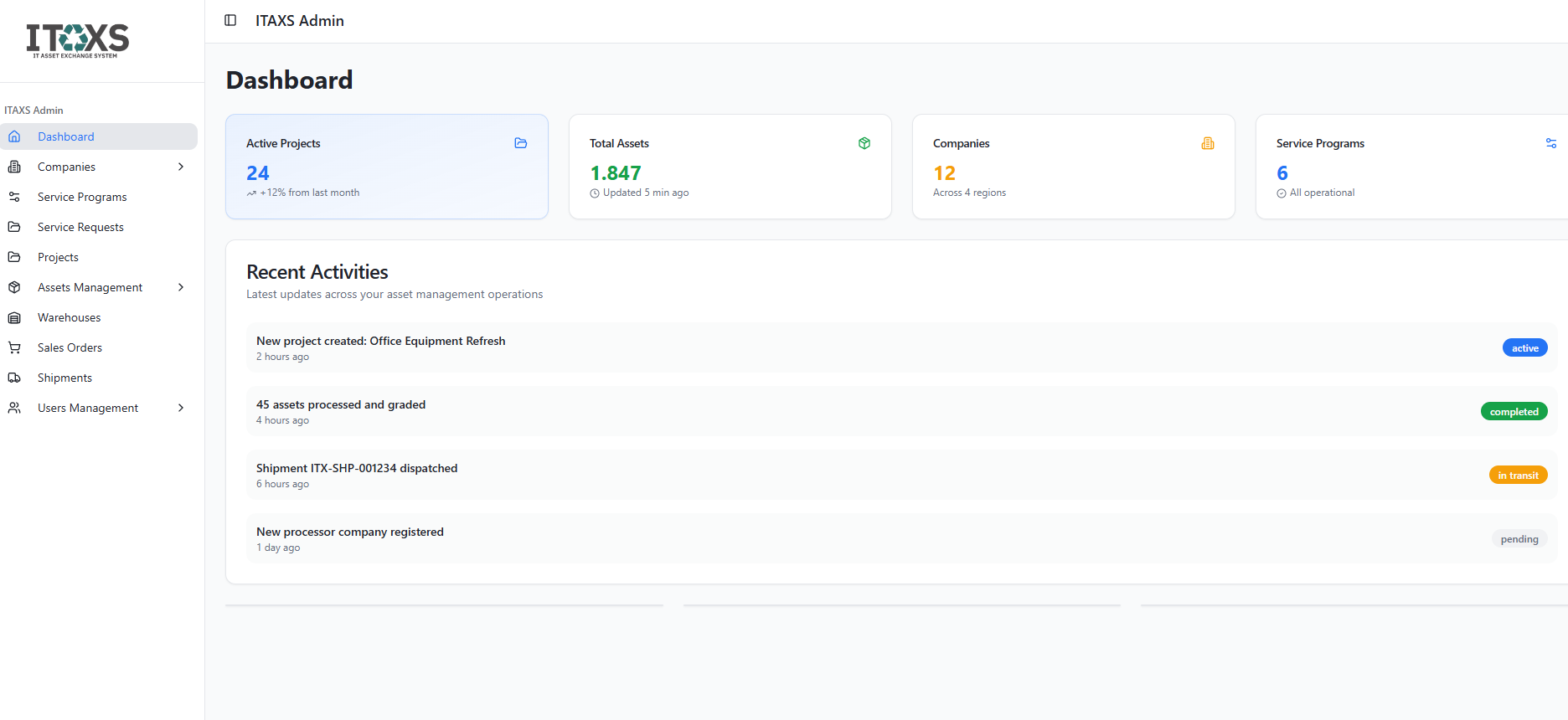1568x720 pixels.
Task: Click ITAXS Admin title in top bar
Action: coord(300,21)
